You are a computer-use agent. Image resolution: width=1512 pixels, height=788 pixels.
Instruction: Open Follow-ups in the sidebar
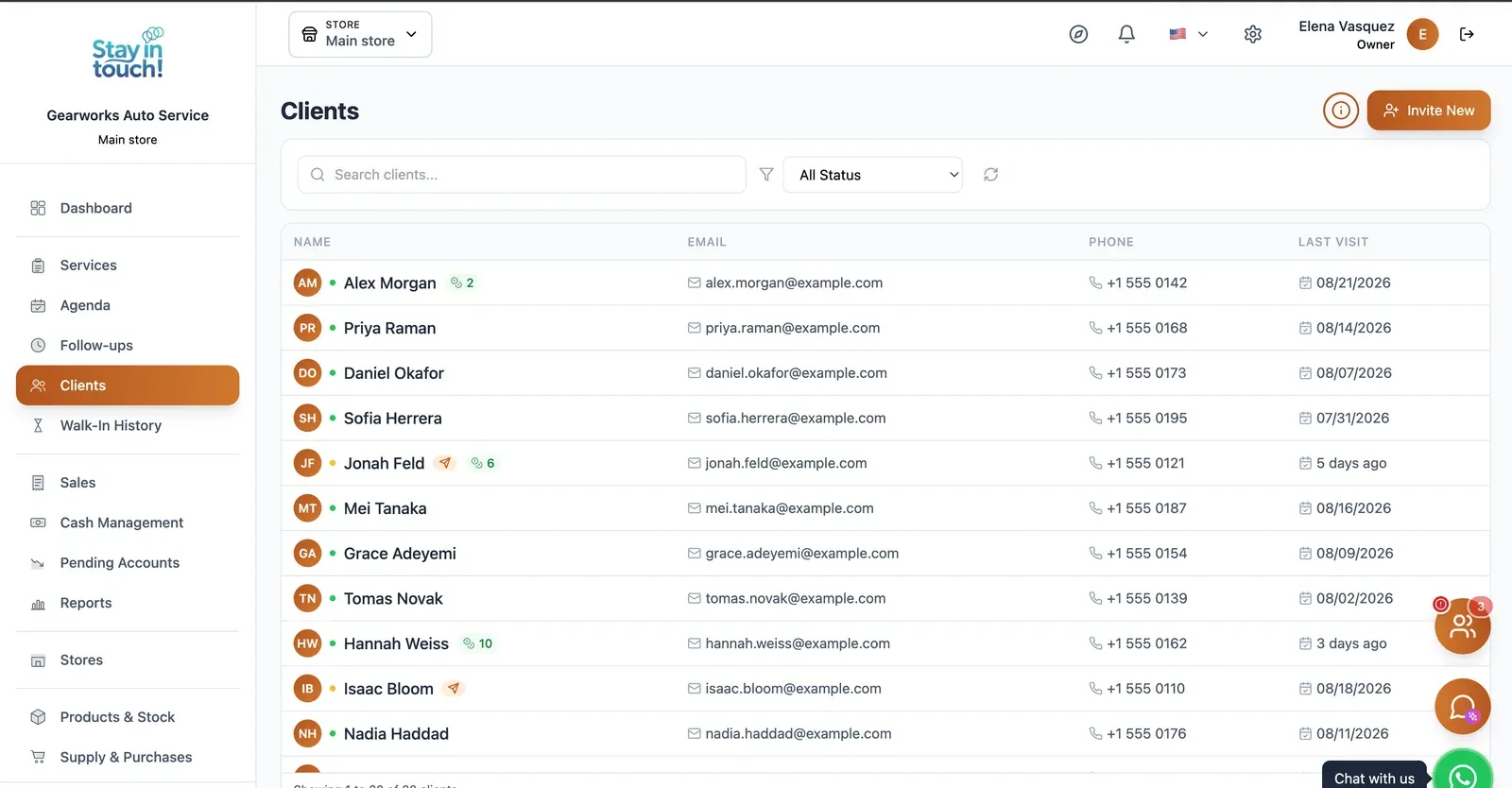tap(128, 346)
